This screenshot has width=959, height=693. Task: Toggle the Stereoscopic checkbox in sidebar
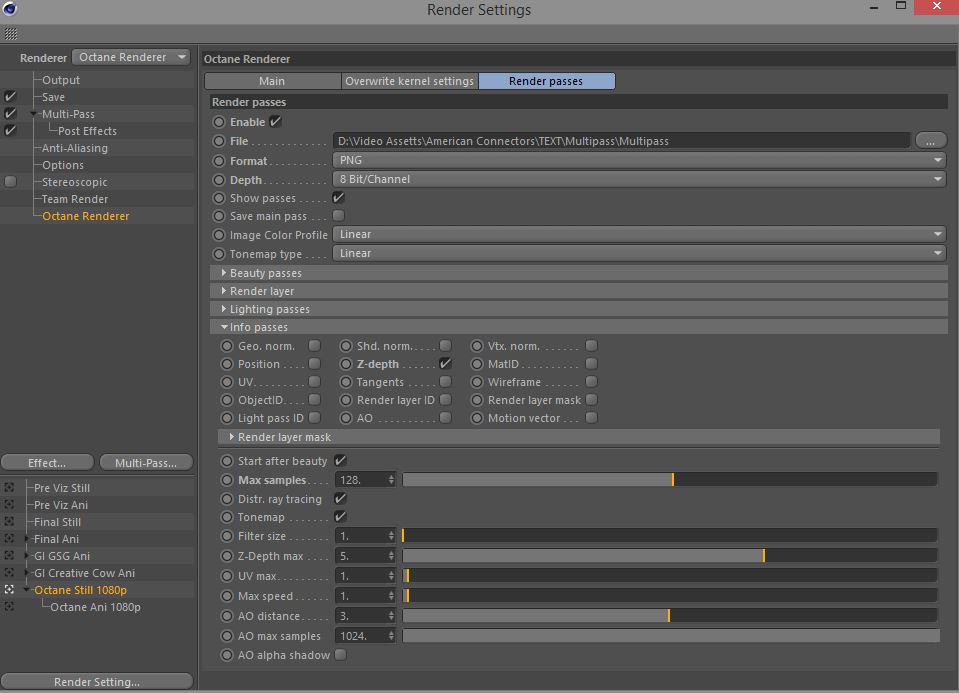click(x=10, y=182)
